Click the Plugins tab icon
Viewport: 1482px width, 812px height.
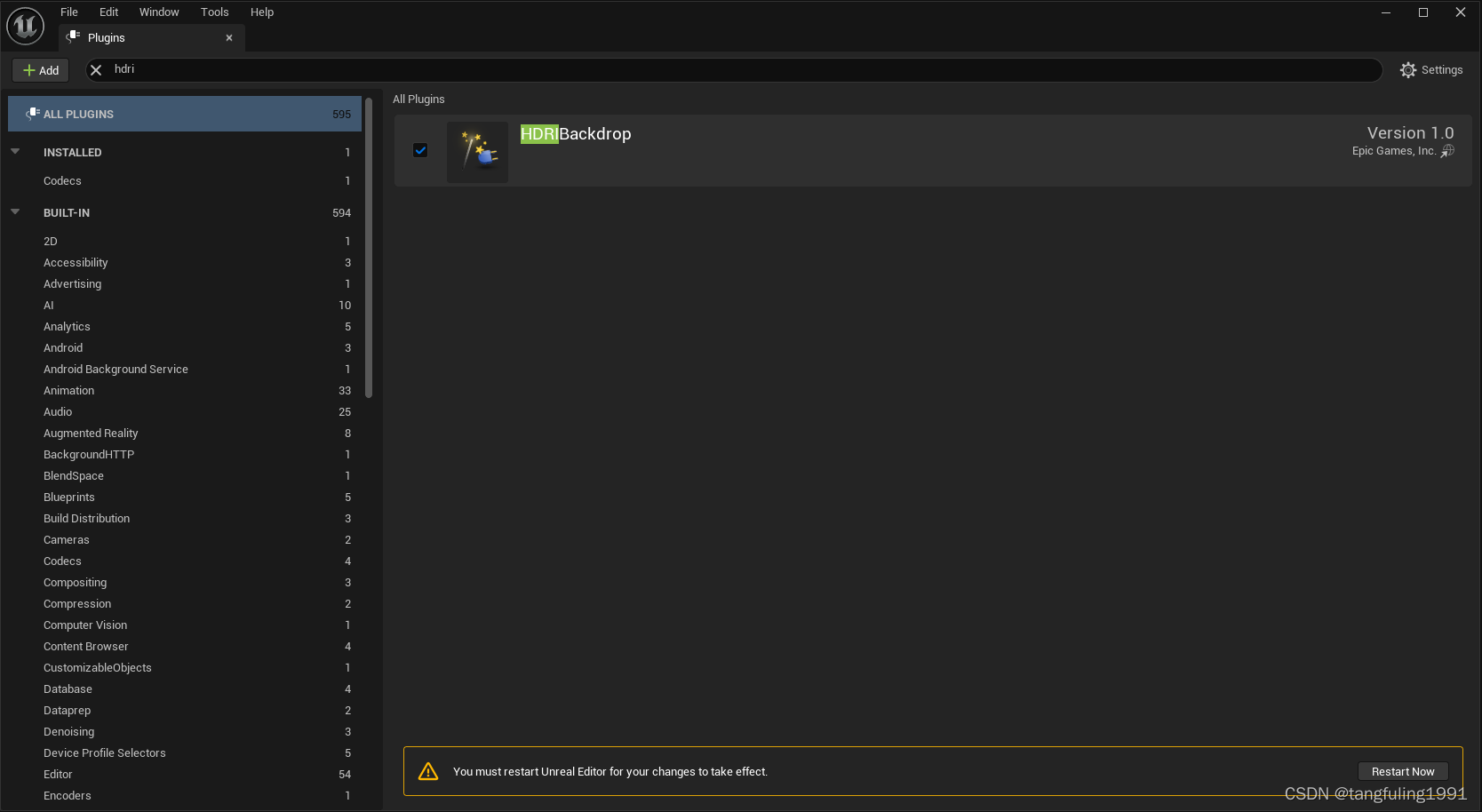click(74, 37)
